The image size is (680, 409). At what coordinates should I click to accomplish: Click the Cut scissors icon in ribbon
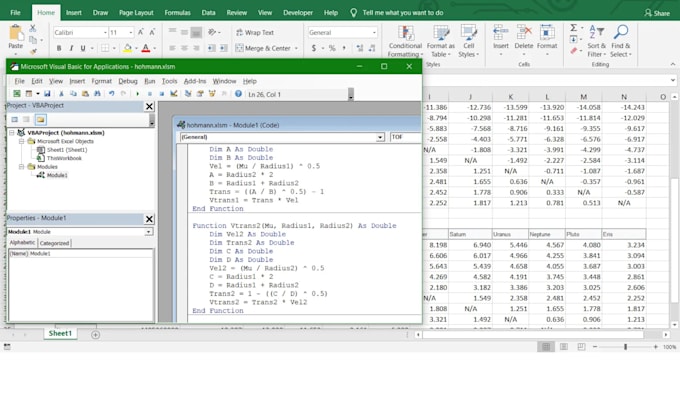(33, 28)
